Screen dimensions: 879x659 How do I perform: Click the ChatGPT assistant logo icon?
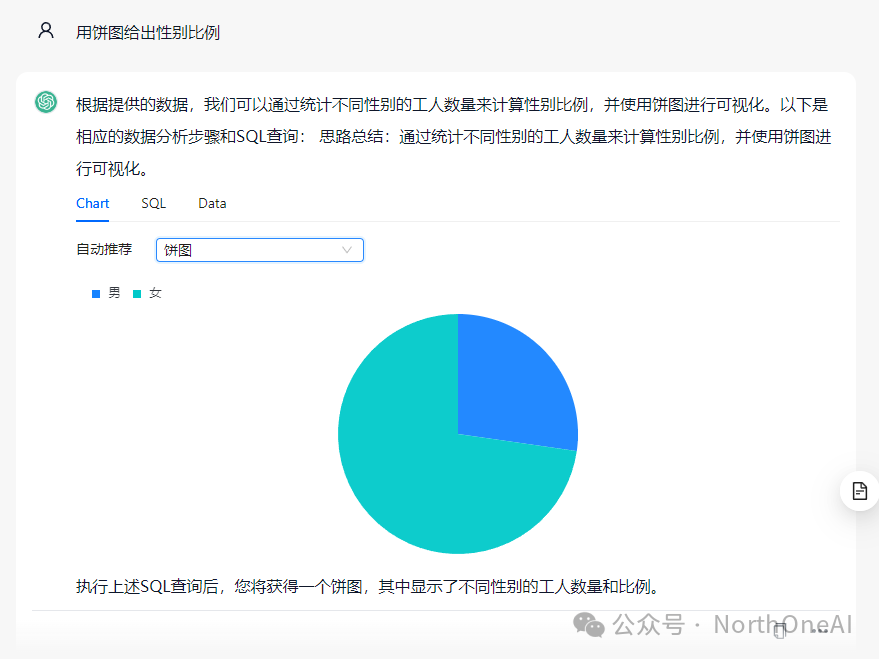(46, 102)
